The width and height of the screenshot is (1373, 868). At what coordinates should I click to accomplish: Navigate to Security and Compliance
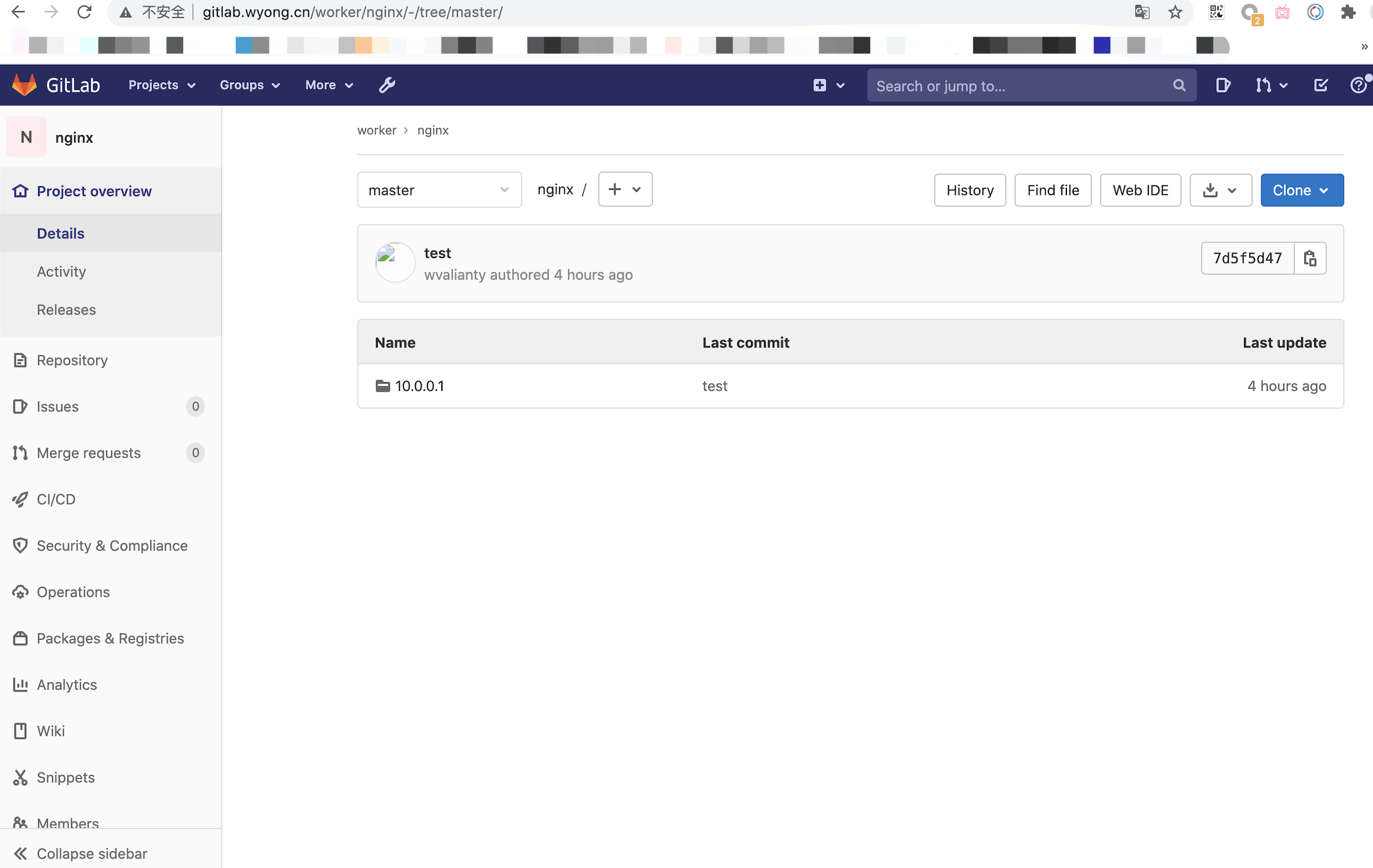[112, 545]
